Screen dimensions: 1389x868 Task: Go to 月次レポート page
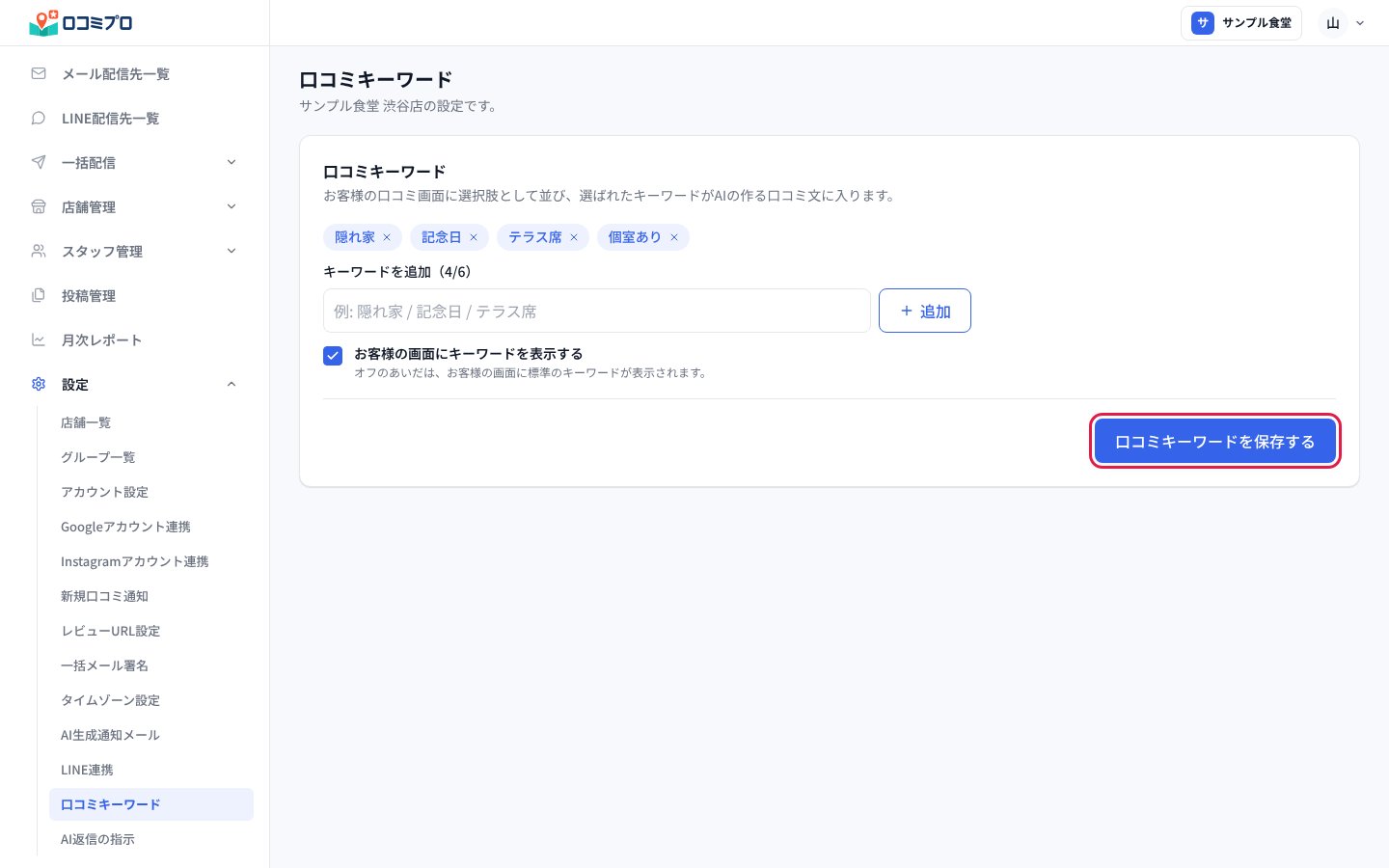135,339
